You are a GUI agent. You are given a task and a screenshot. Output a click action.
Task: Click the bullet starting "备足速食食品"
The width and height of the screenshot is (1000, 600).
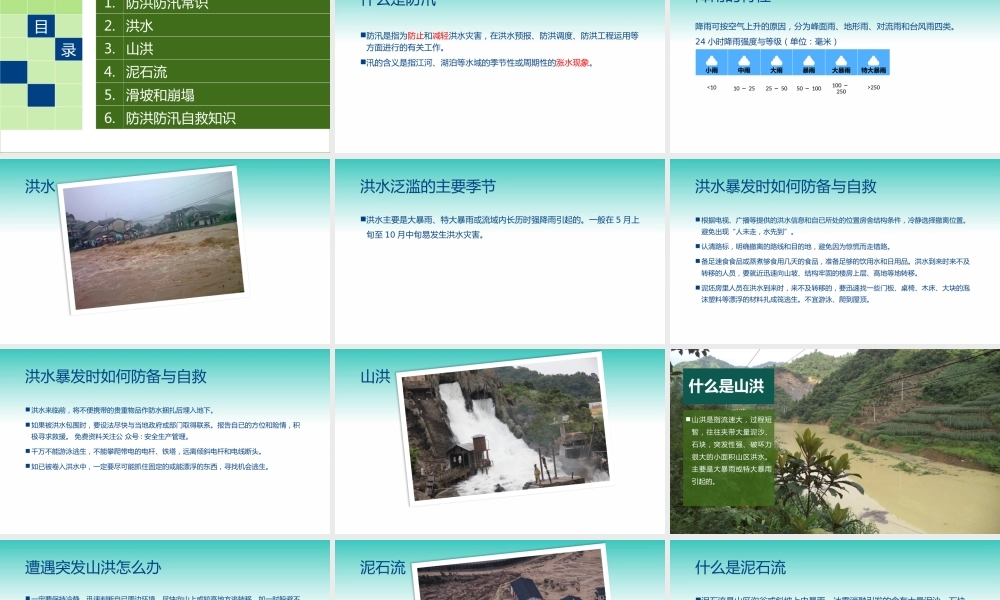833,267
